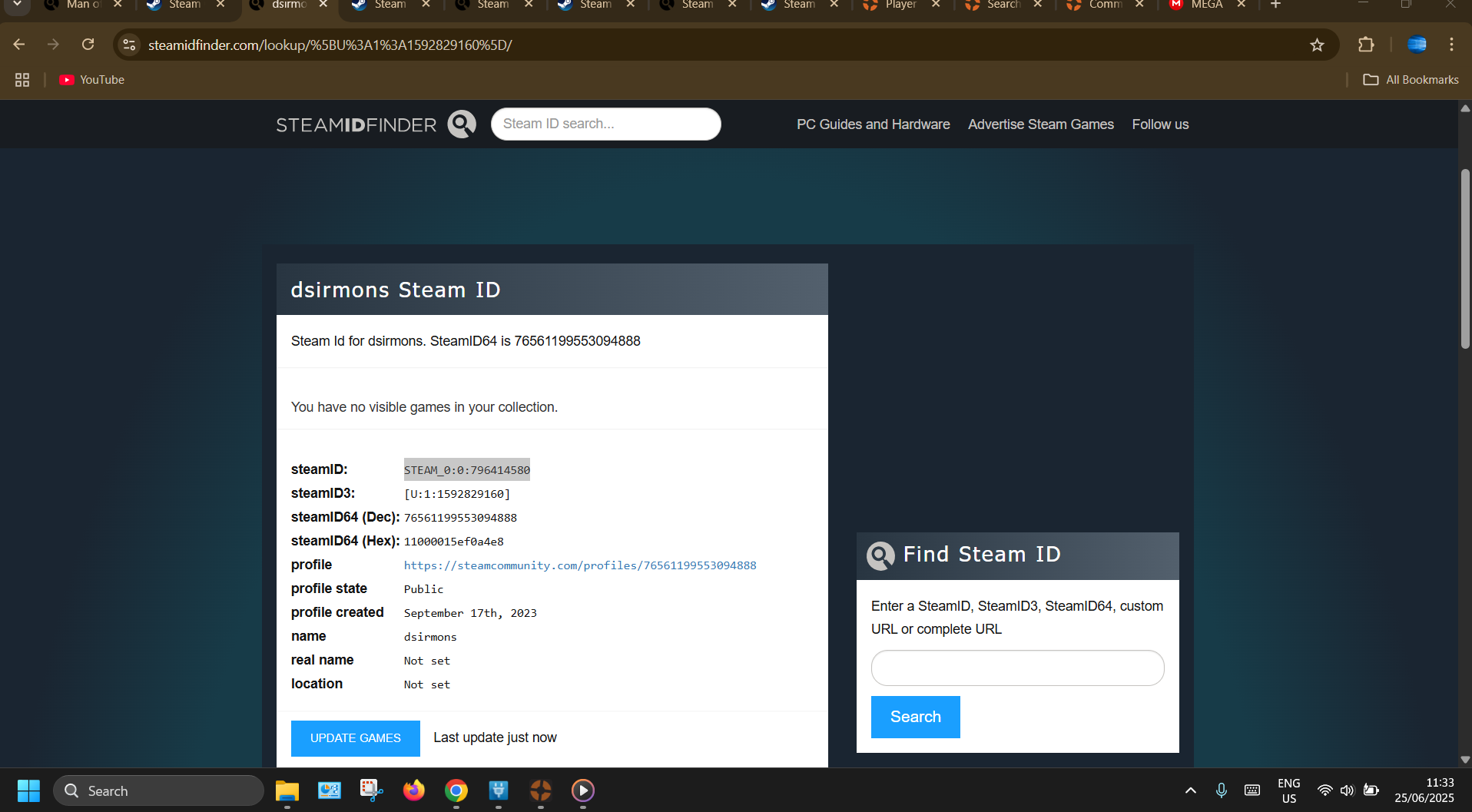Select the steamID64 Dec value 76561199553094888
This screenshot has width=1472, height=812.
[460, 518]
